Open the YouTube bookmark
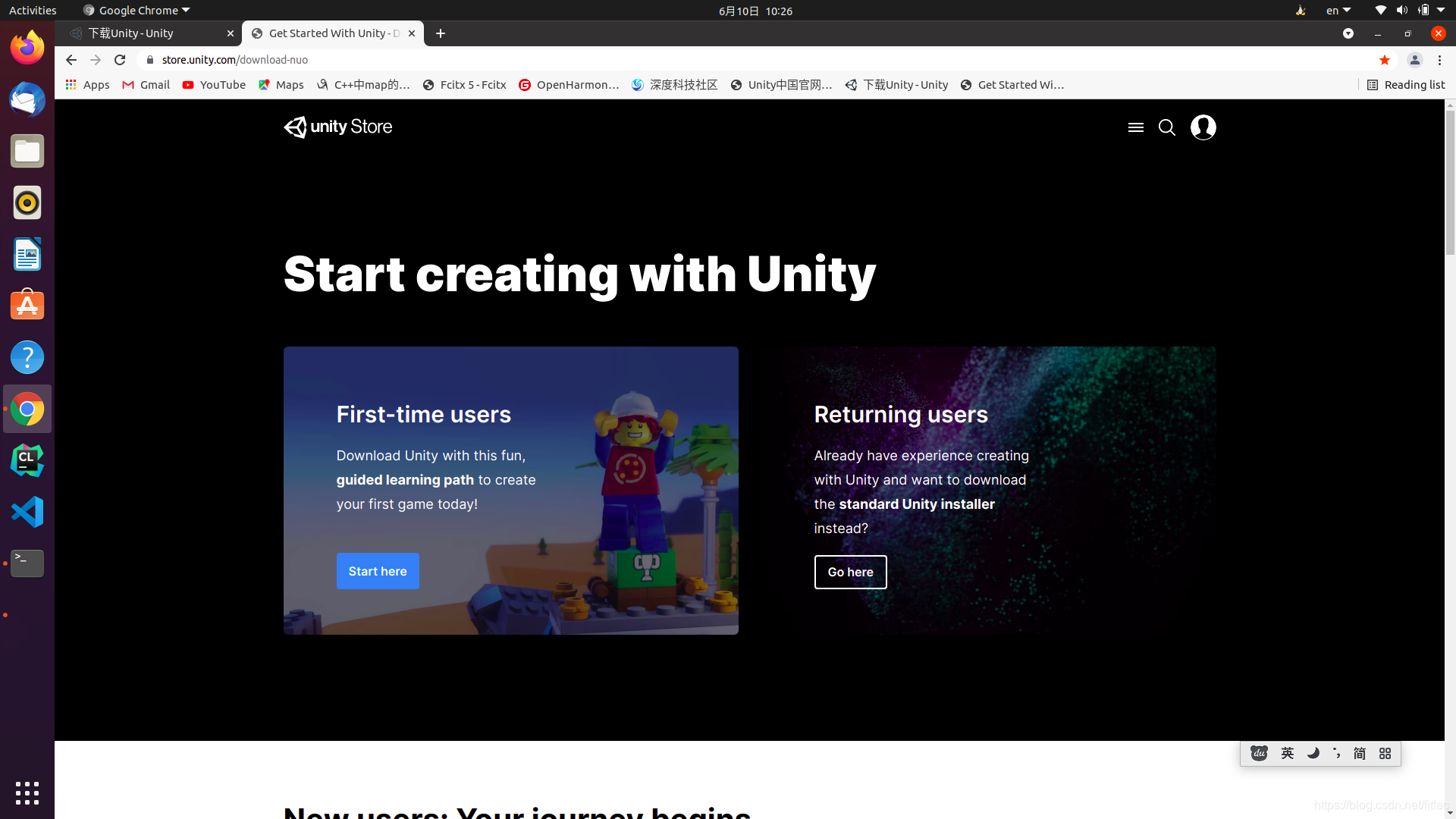The image size is (1456, 819). click(214, 85)
